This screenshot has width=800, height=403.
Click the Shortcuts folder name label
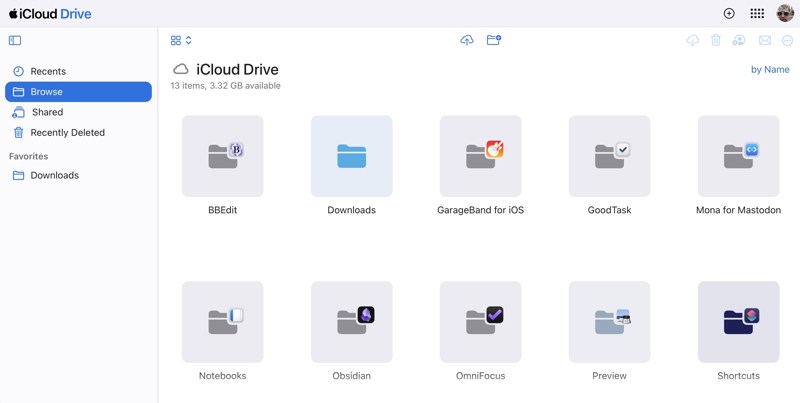[x=739, y=376]
